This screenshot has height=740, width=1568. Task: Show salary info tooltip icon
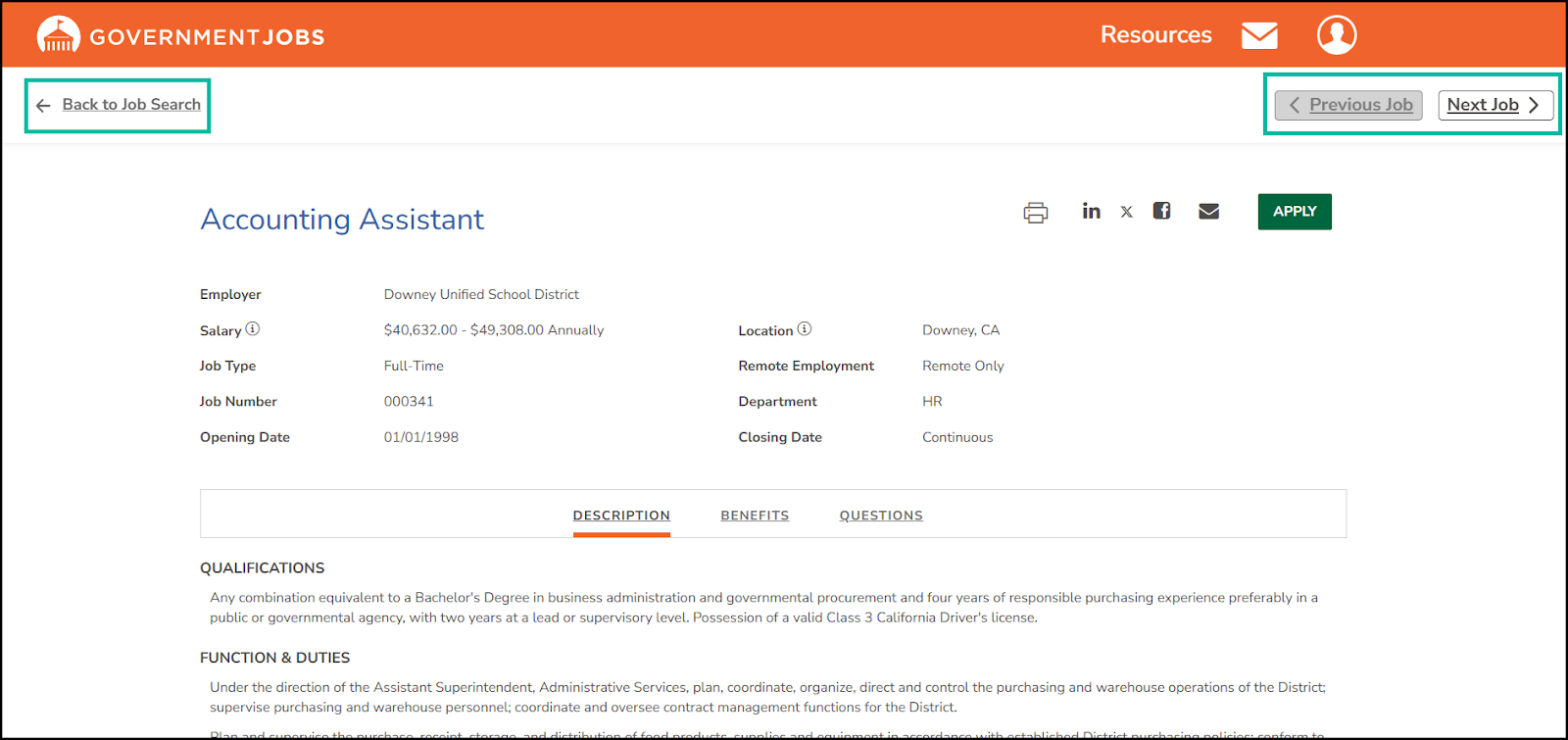pos(253,329)
